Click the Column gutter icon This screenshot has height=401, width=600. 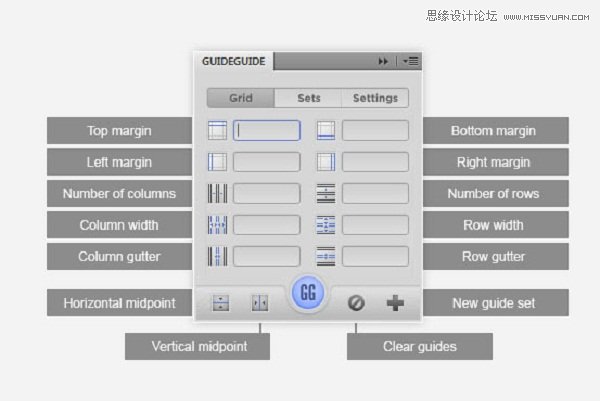click(x=217, y=256)
